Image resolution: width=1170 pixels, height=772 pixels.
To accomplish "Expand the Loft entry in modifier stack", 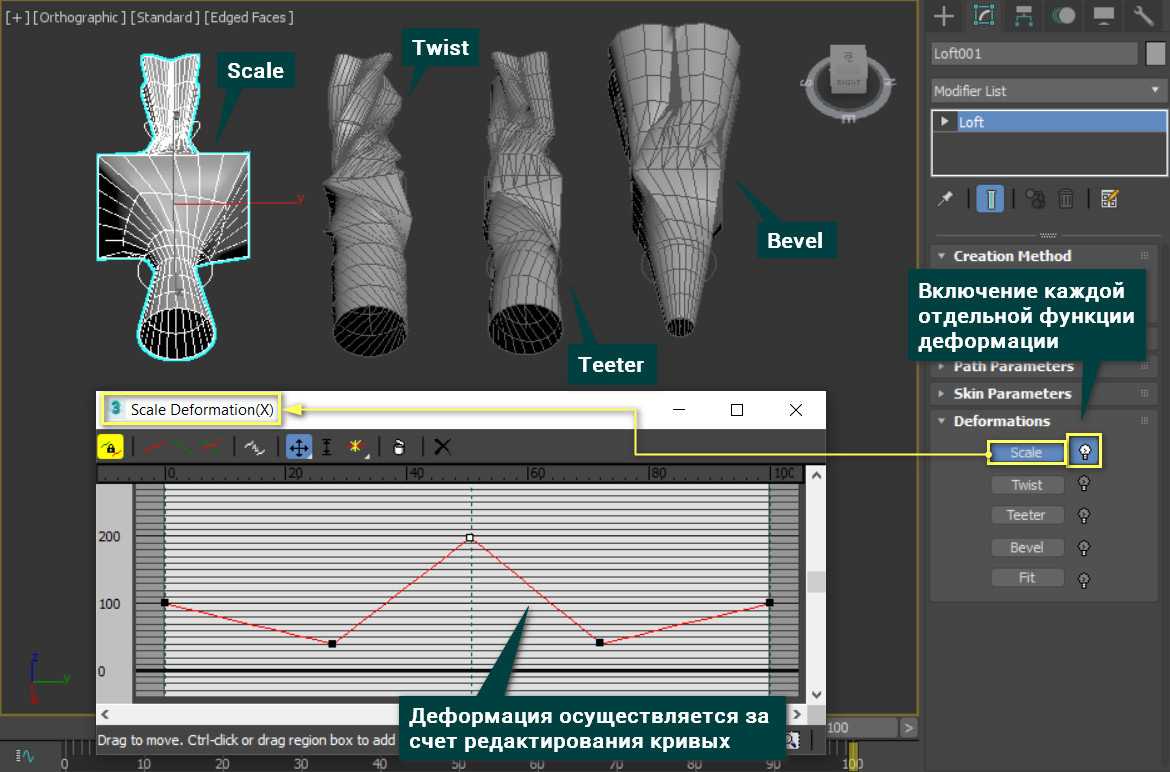I will pyautogui.click(x=944, y=122).
